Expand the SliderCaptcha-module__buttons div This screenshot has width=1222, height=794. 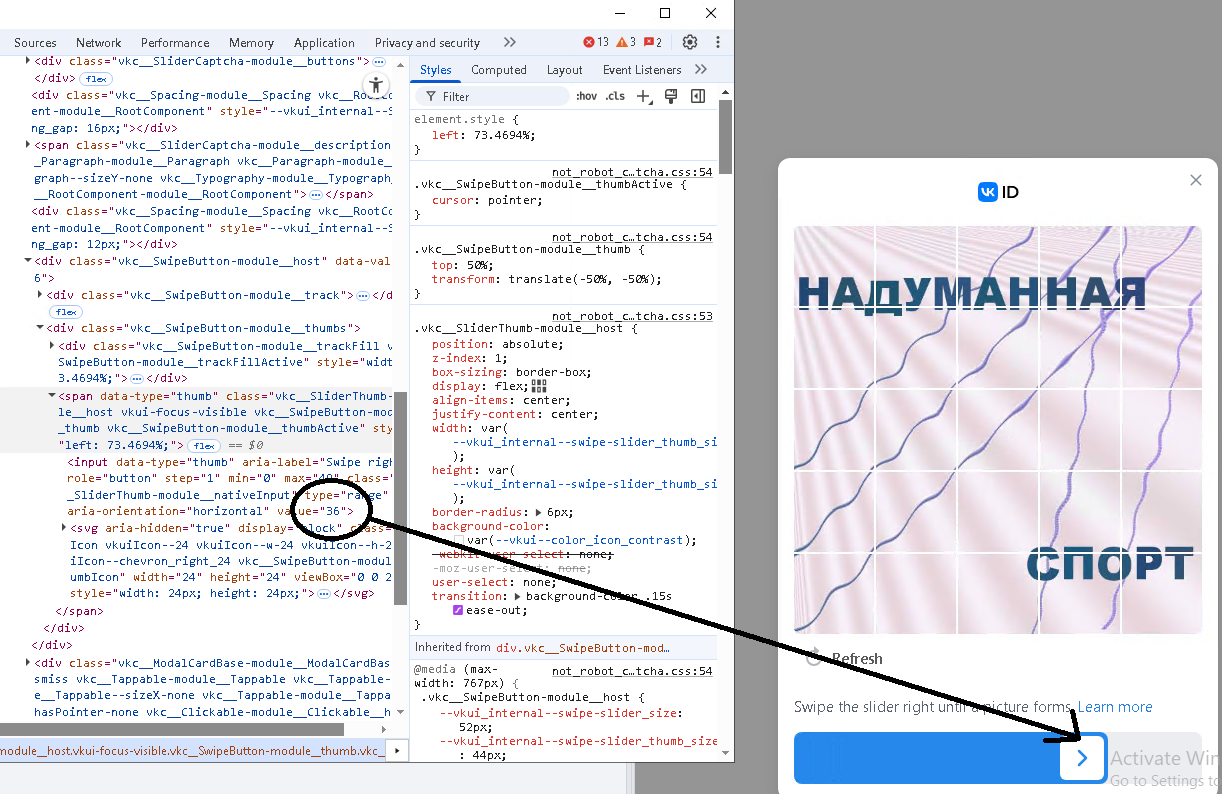tap(26, 61)
